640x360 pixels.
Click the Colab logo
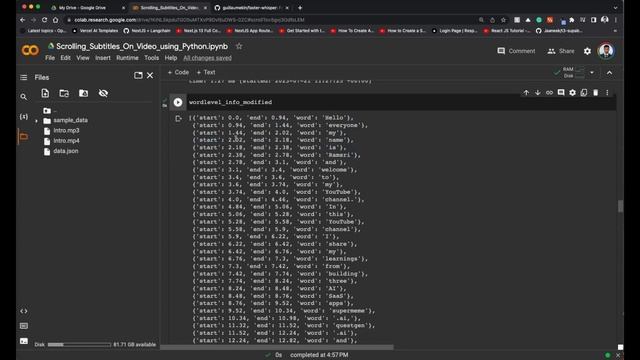coord(30,50)
